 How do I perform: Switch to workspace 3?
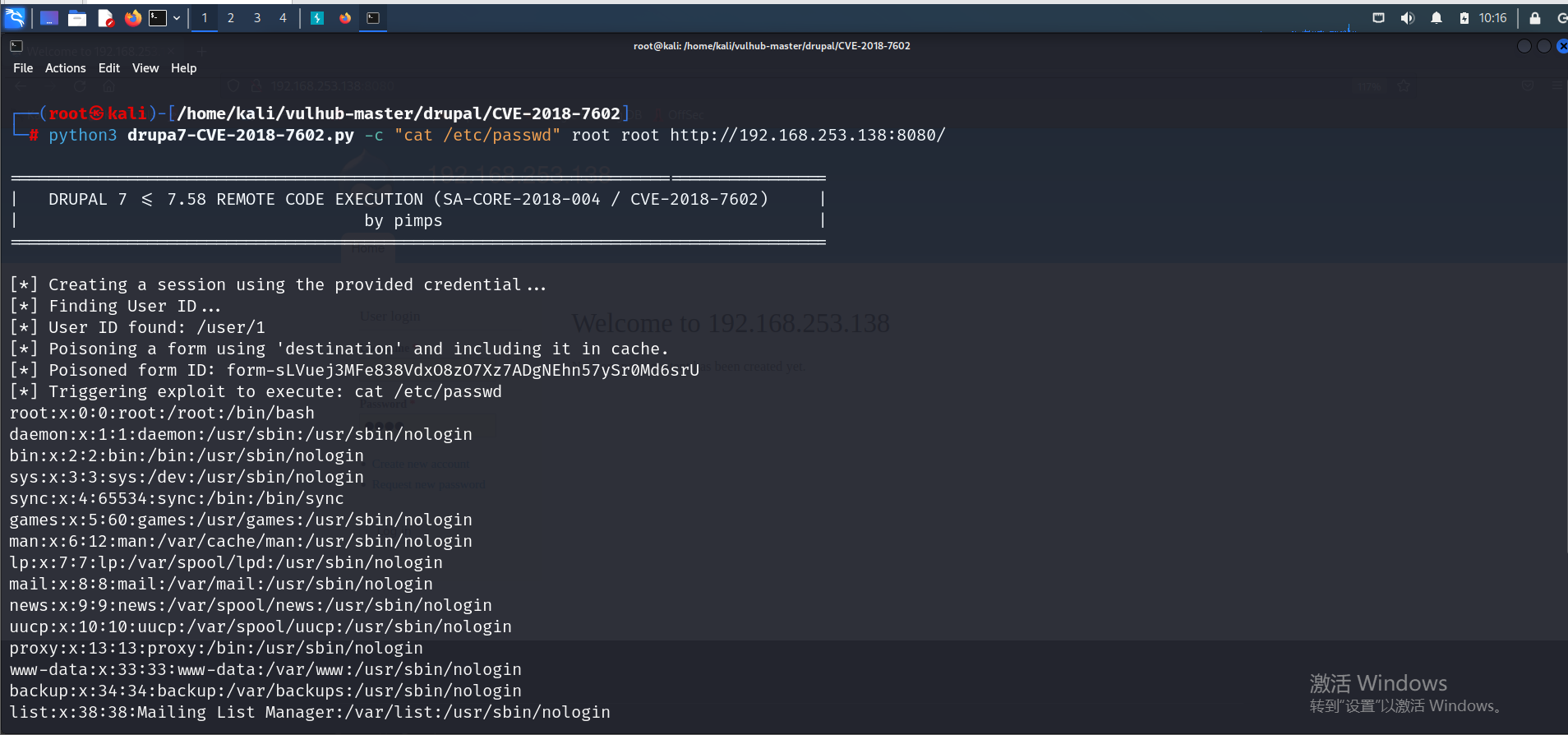(257, 18)
